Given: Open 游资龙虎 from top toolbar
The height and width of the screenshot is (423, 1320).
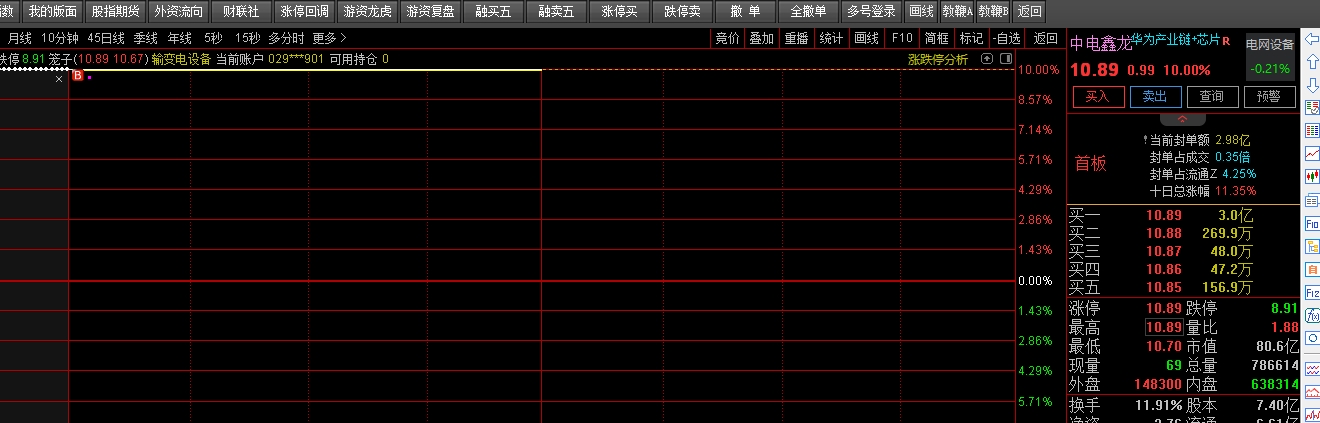Looking at the screenshot, I should click(367, 12).
